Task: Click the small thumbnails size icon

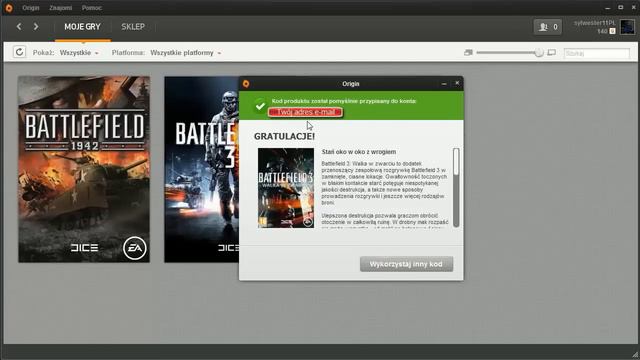Action: tap(468, 52)
